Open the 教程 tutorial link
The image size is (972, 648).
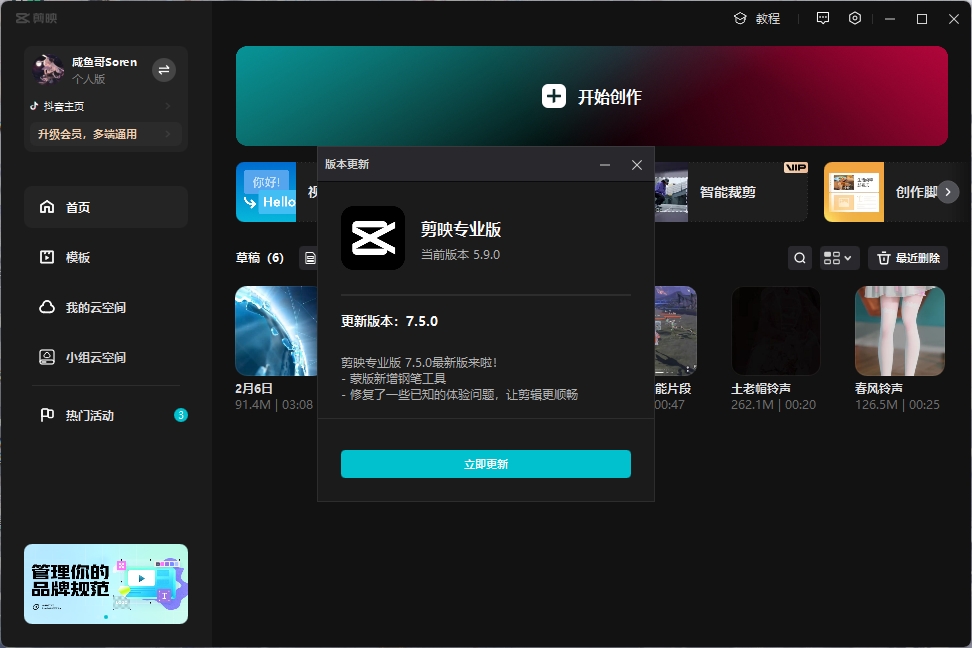coord(757,19)
